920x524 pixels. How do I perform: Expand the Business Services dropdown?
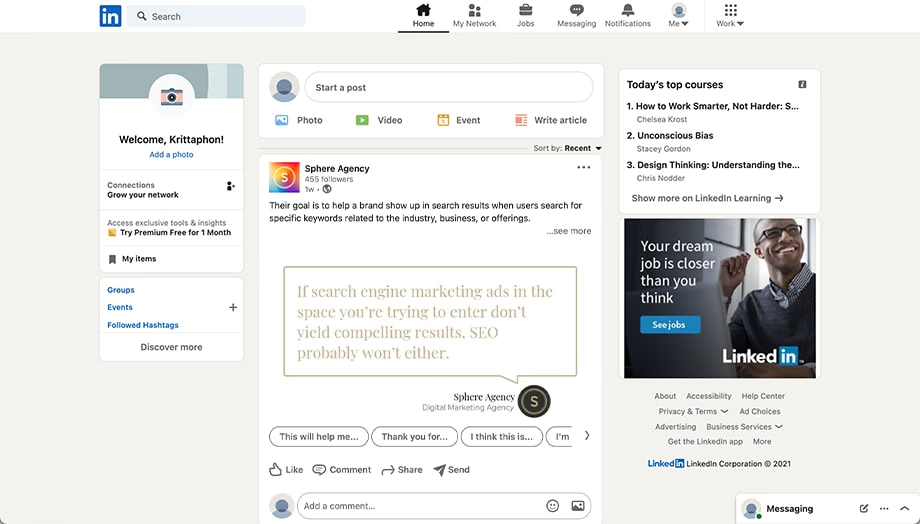[744, 427]
